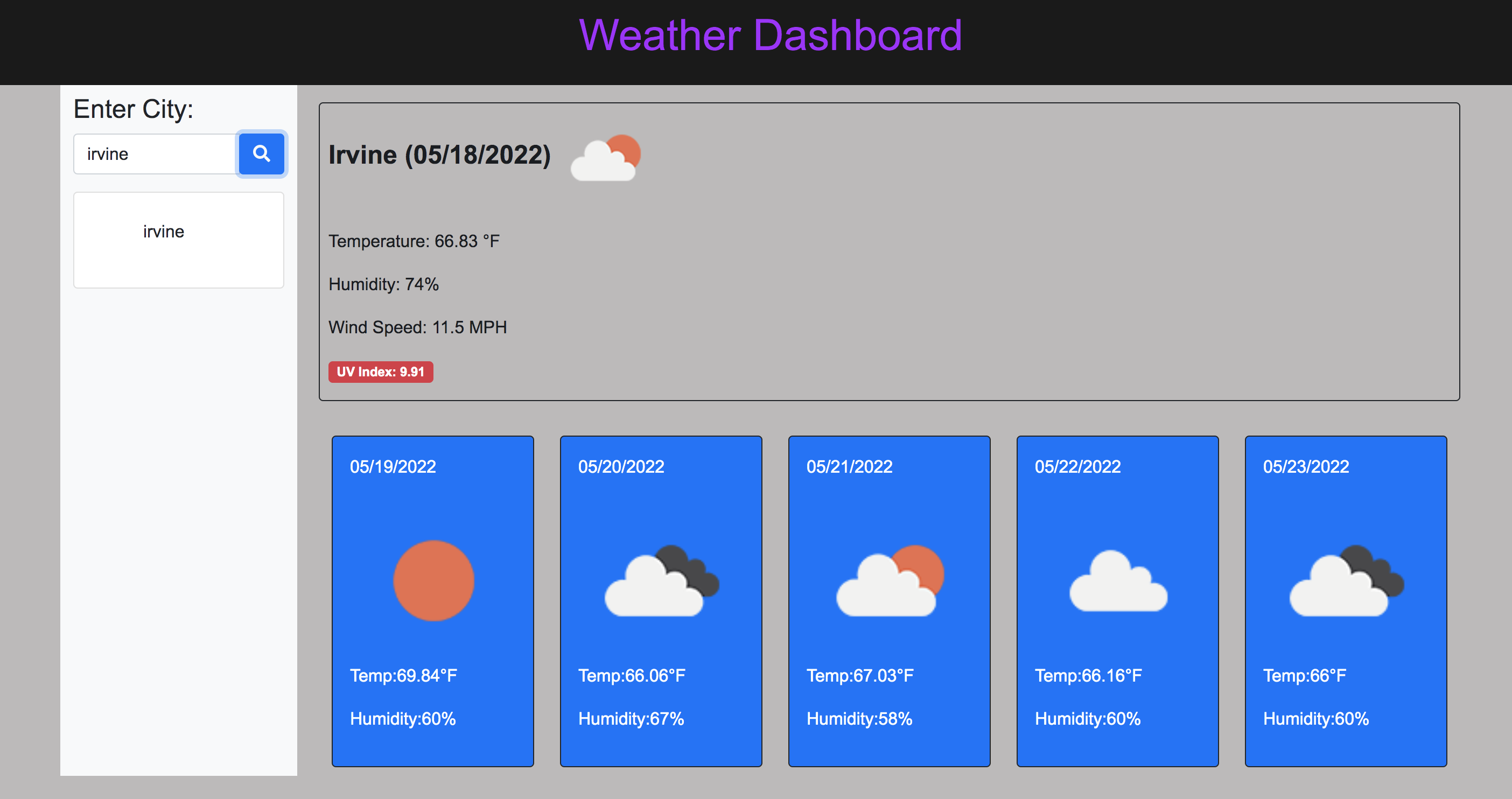Focus the city search input field

156,154
